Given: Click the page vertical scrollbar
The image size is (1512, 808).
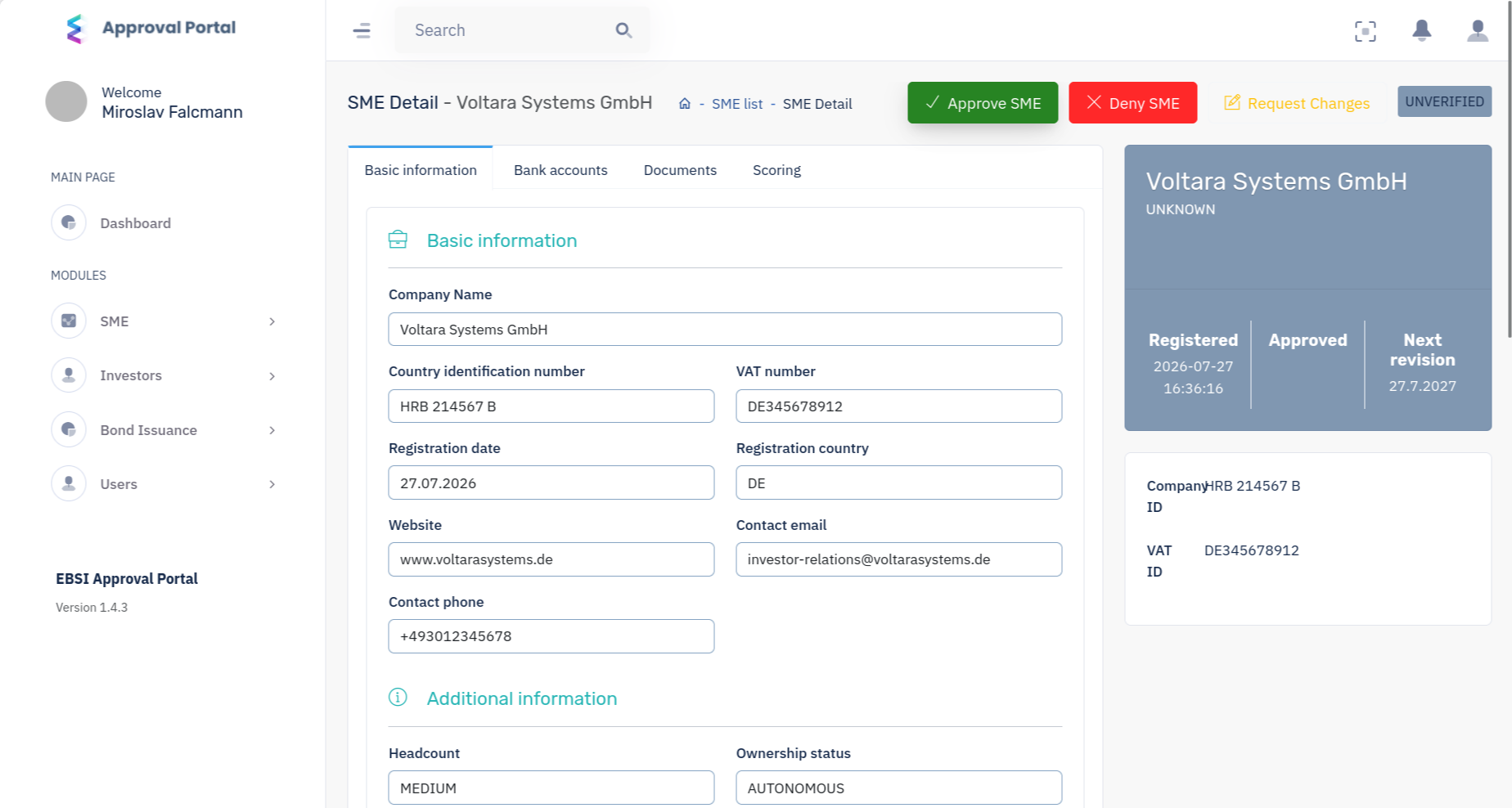Looking at the screenshot, I should (1510, 168).
